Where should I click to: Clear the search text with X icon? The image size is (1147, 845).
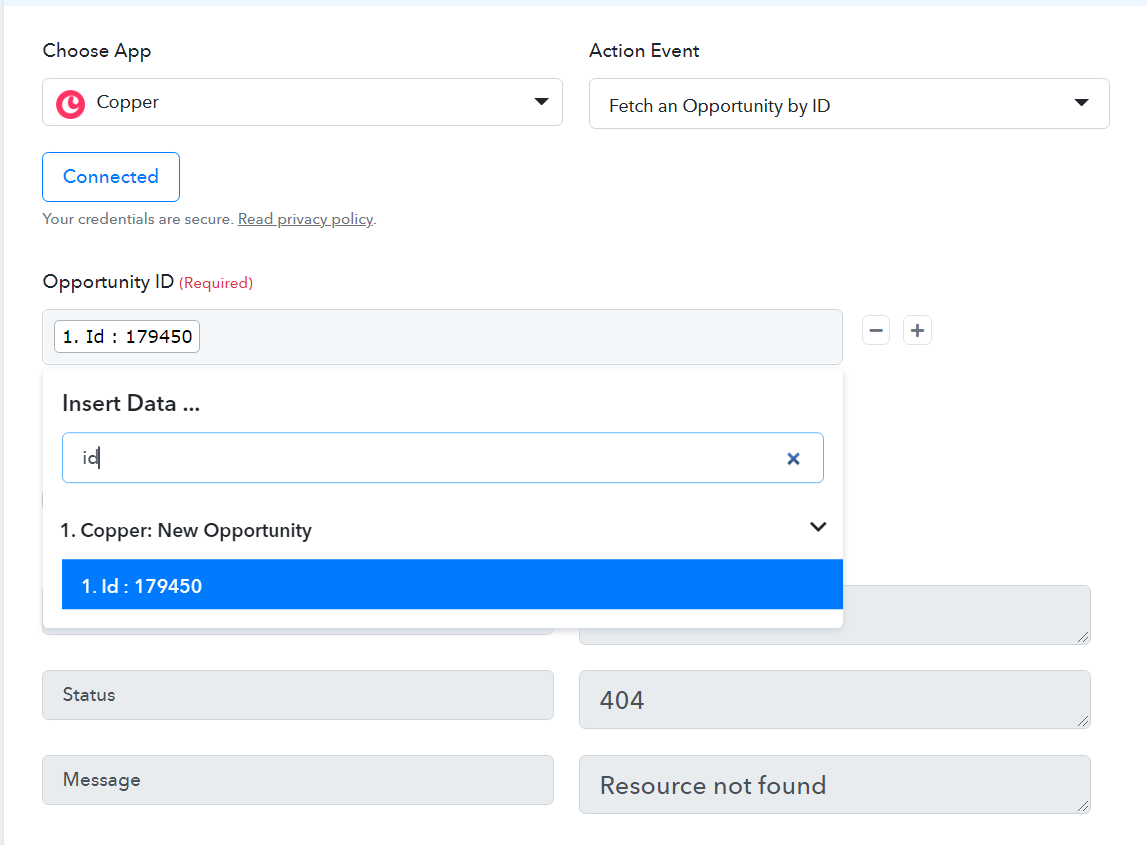click(793, 459)
